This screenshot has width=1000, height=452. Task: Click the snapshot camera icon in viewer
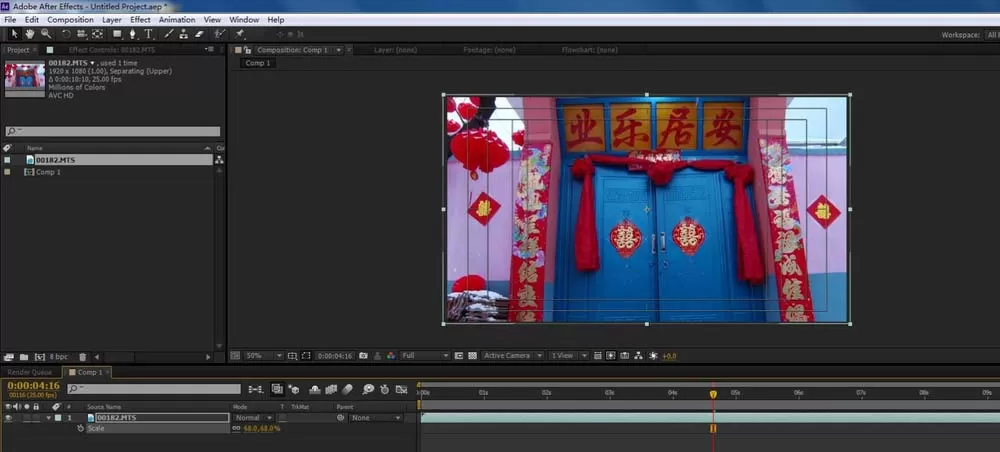[x=364, y=356]
